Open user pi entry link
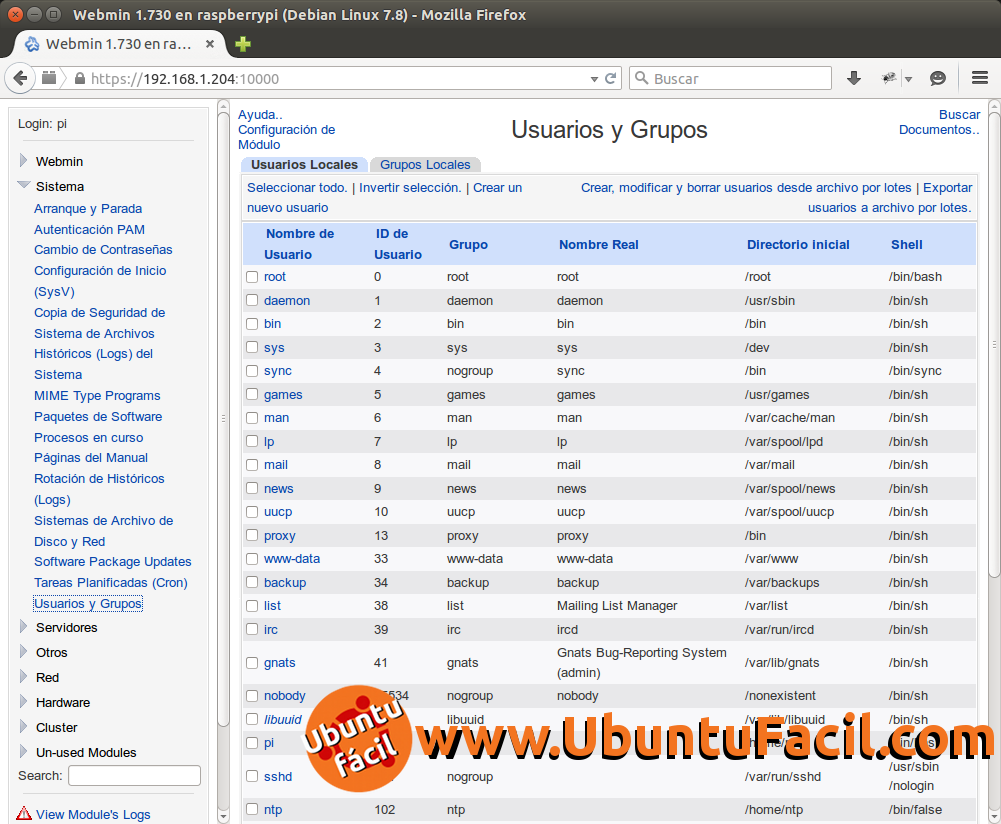The height and width of the screenshot is (824, 1001). (x=269, y=743)
